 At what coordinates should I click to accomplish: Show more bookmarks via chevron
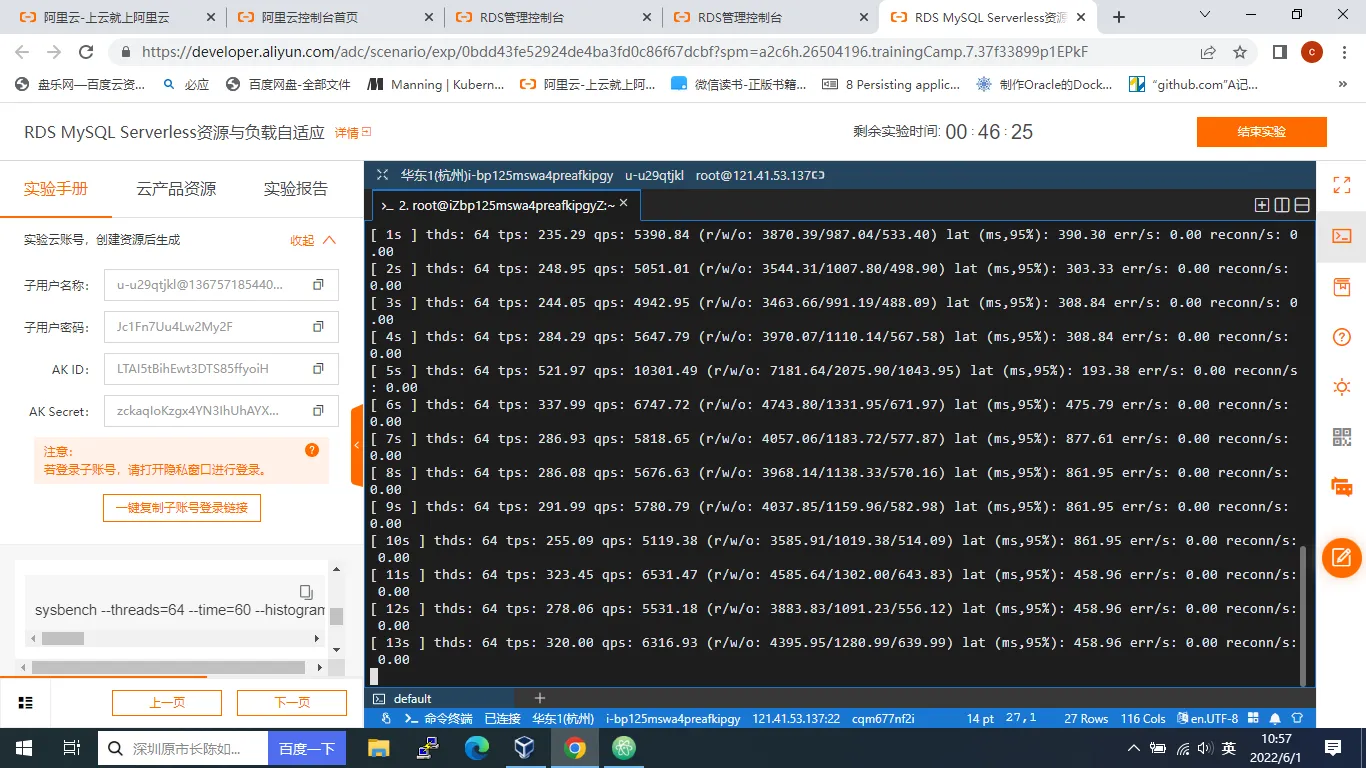(1344, 85)
